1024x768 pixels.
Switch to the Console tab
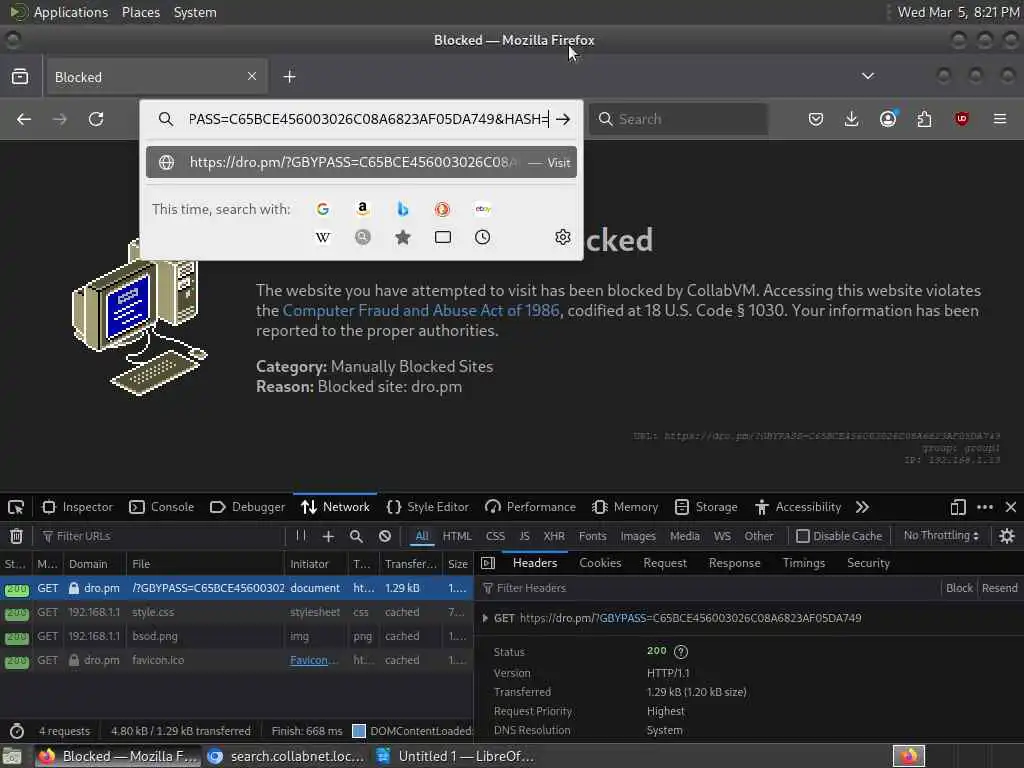(x=162, y=507)
